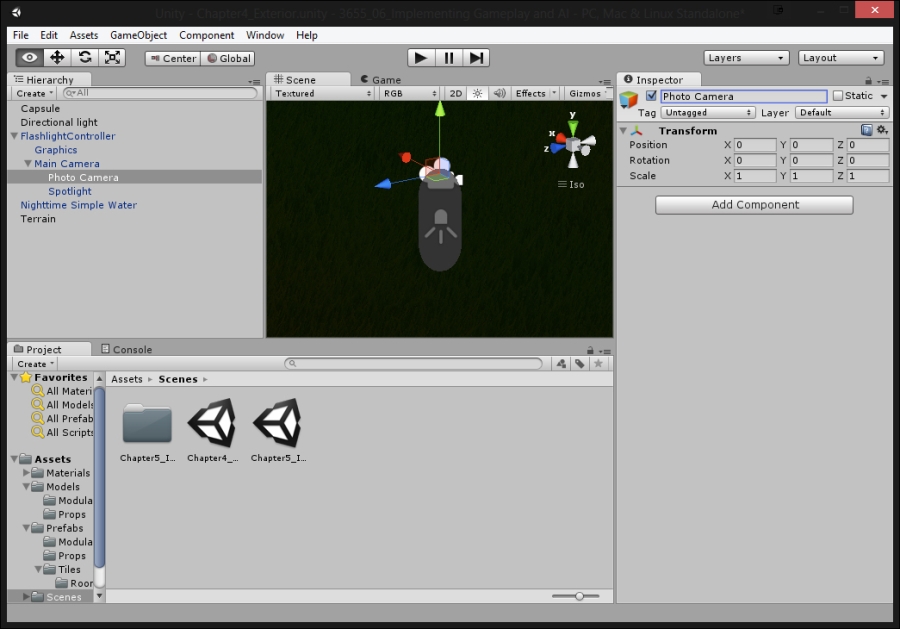Viewport: 900px width, 629px height.
Task: Open the GameObject menu
Action: [x=138, y=35]
